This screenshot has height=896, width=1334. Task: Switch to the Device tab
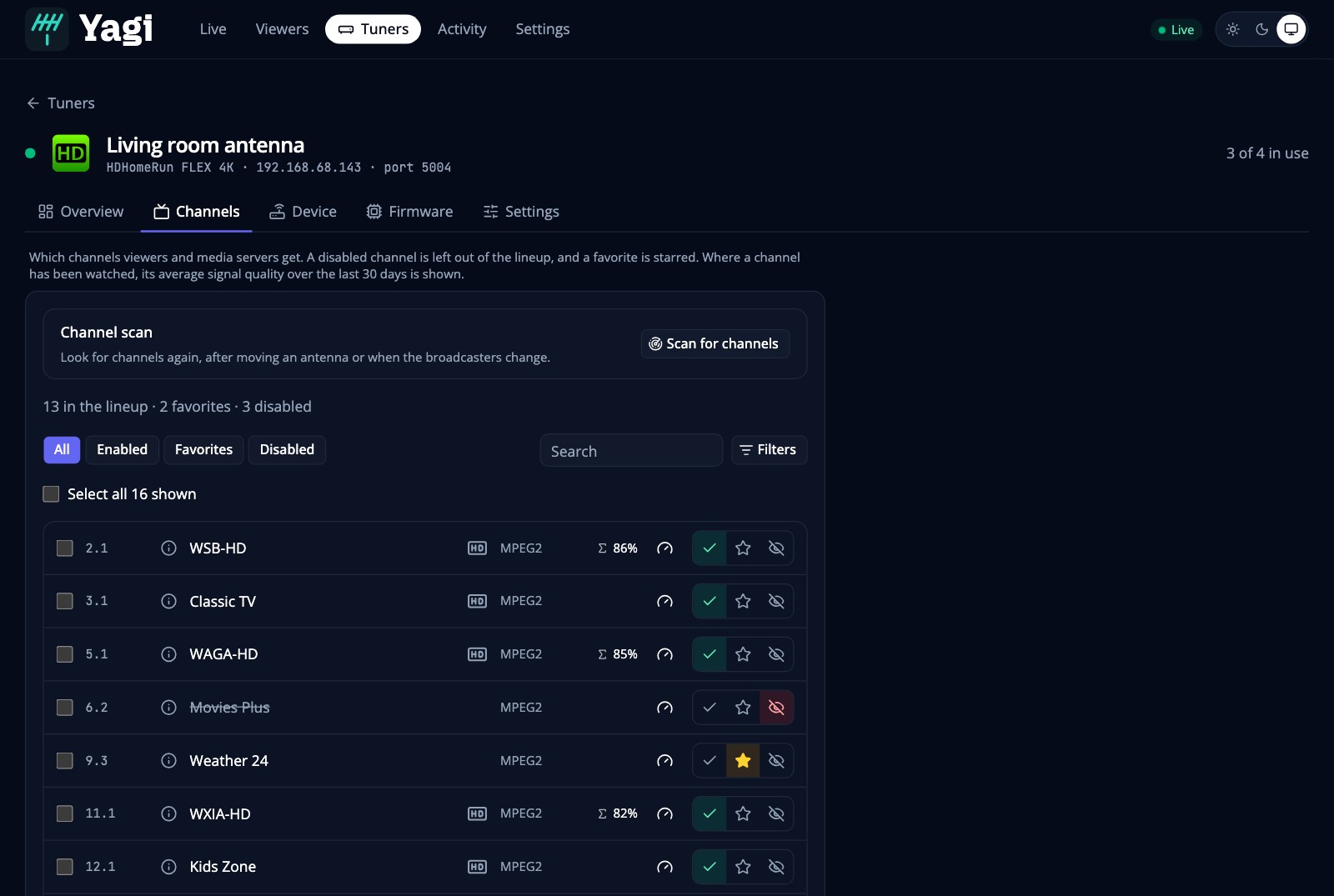click(x=303, y=212)
